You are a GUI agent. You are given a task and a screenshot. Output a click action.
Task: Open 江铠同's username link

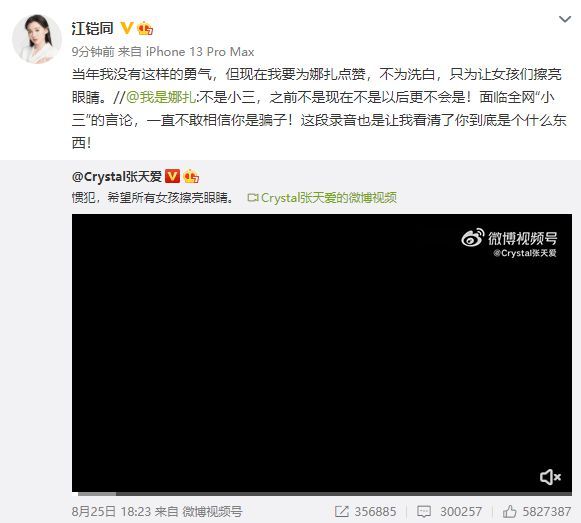point(93,29)
